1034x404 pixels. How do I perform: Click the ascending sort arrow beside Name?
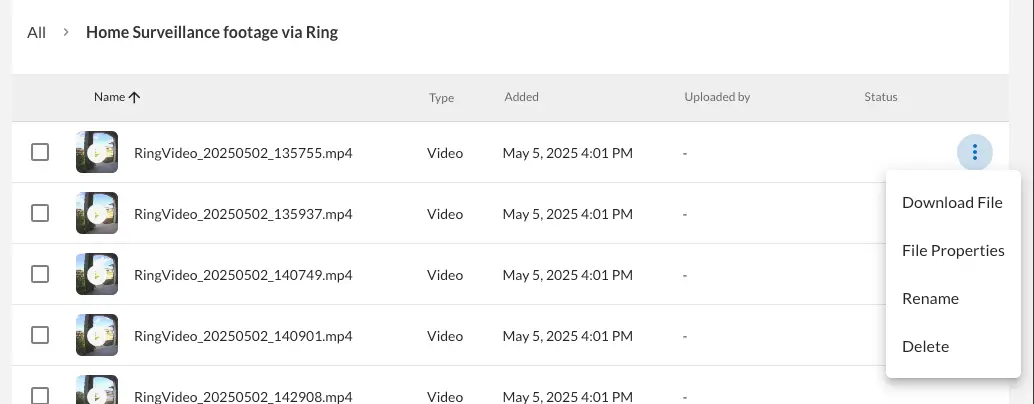[135, 98]
